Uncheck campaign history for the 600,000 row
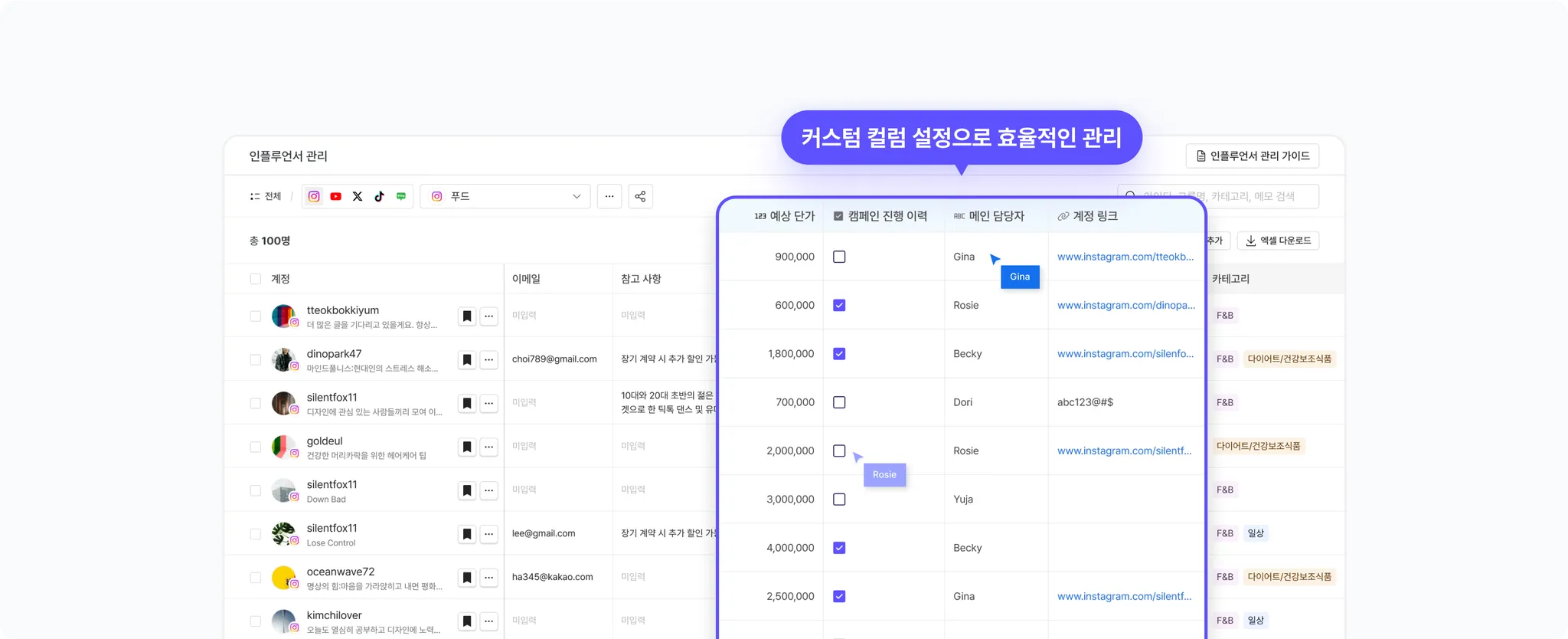 (839, 305)
